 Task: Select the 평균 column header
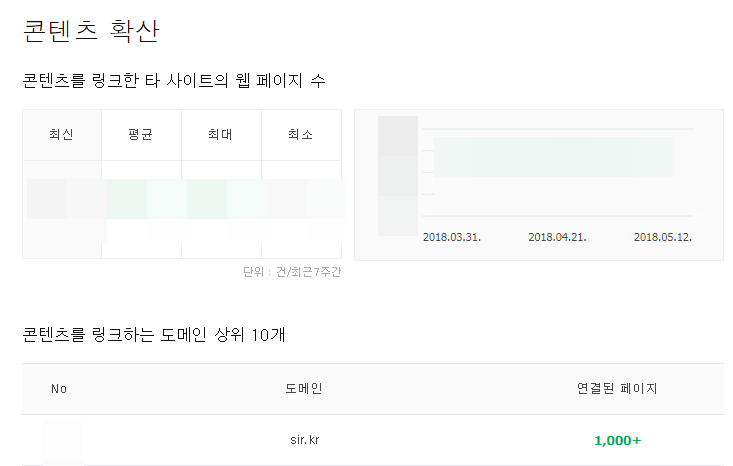click(x=141, y=134)
